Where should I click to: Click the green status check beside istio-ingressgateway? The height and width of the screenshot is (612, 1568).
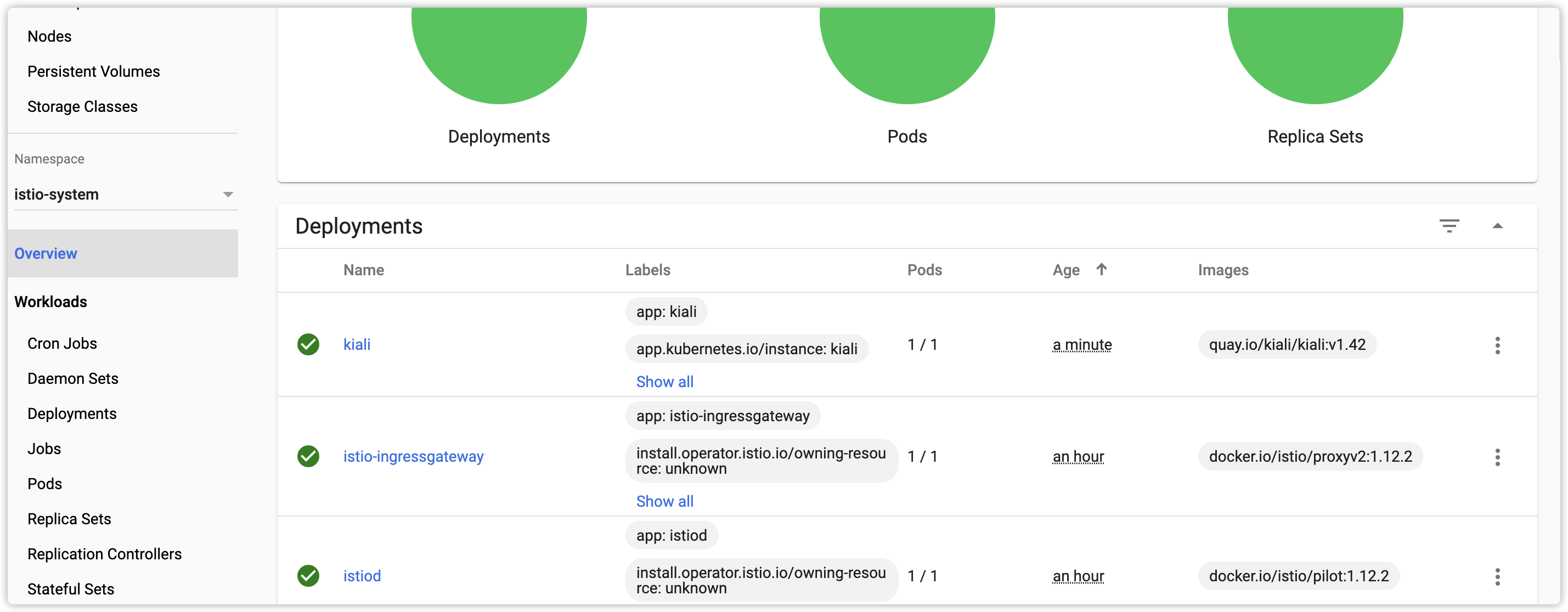click(x=308, y=456)
